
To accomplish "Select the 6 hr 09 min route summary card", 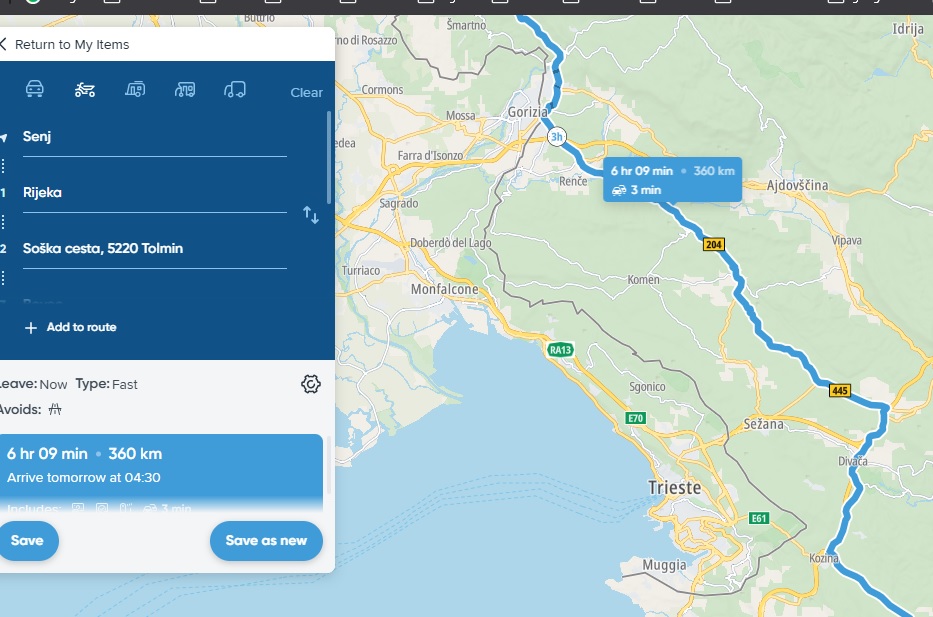I will [x=161, y=473].
